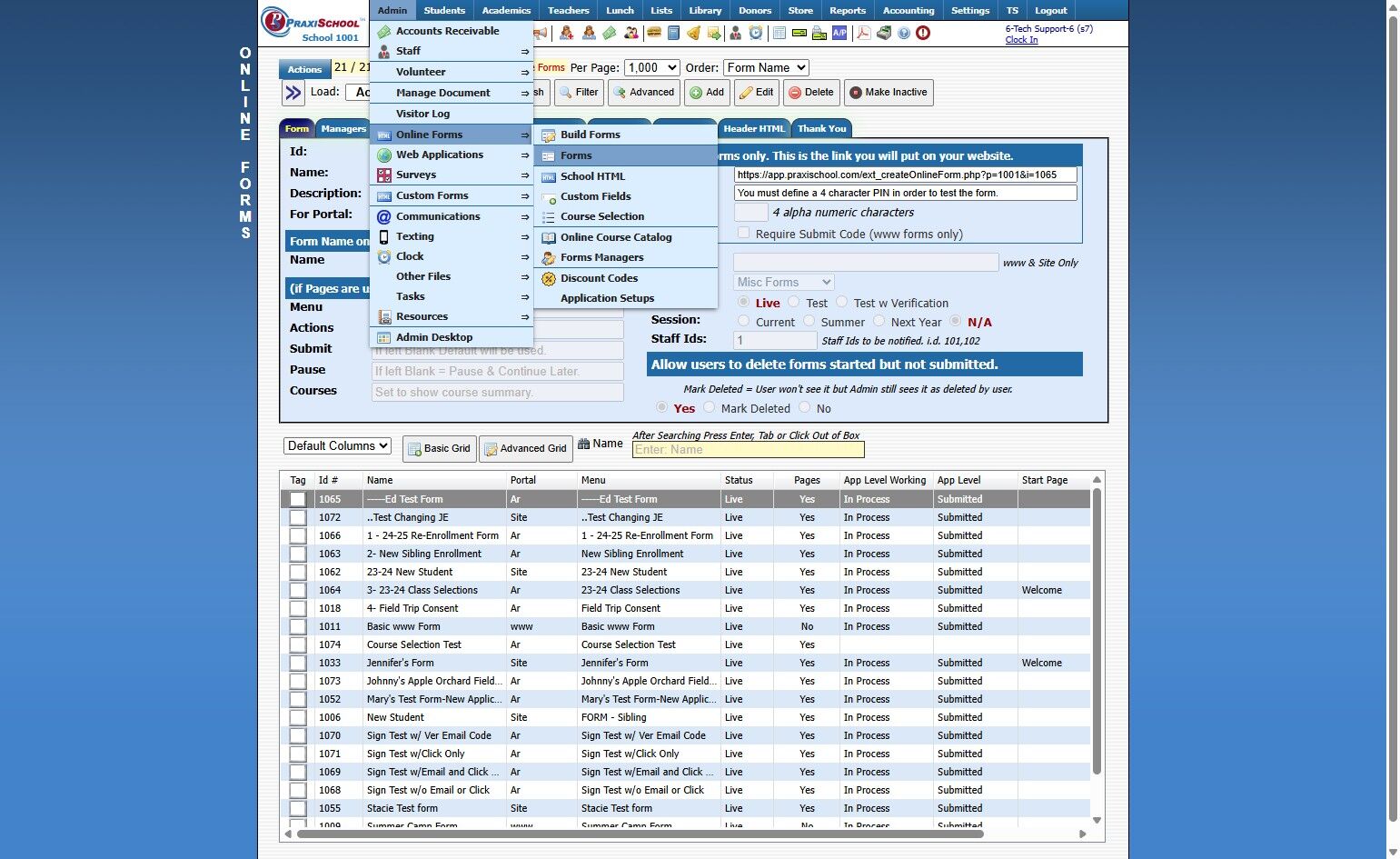Viewport: 1400px width, 859px height.
Task: Expand the Surveys submenu
Action: pyautogui.click(x=452, y=175)
